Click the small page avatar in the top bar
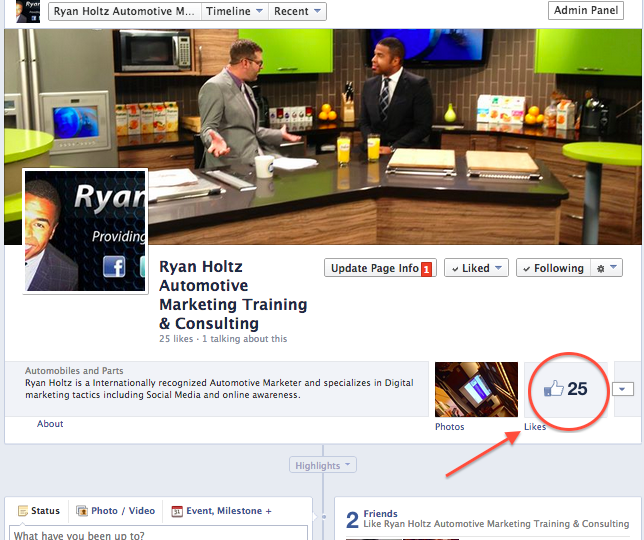Image resolution: width=644 pixels, height=540 pixels. point(28,11)
